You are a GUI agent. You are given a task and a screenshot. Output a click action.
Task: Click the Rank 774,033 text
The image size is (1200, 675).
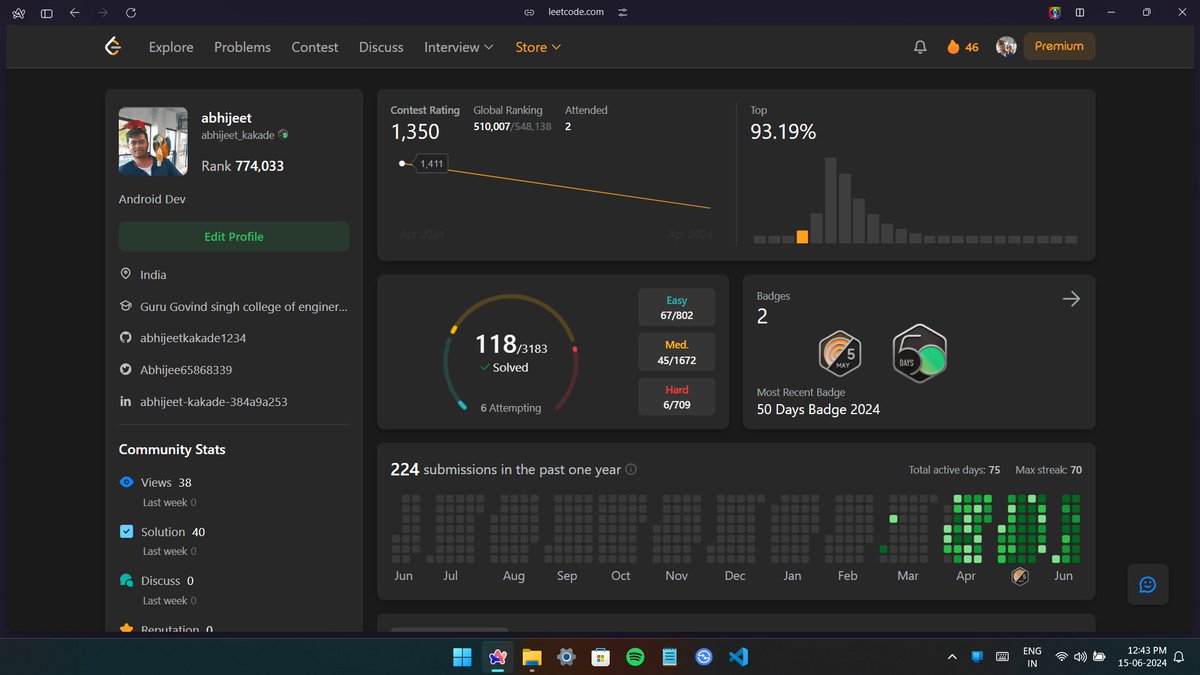coord(242,166)
